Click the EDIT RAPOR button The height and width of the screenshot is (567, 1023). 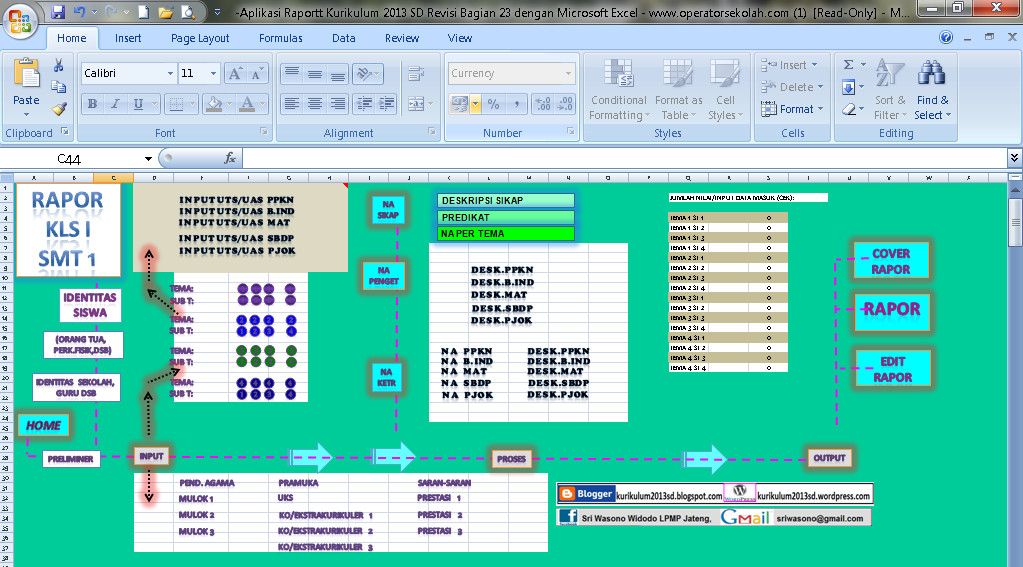[893, 369]
